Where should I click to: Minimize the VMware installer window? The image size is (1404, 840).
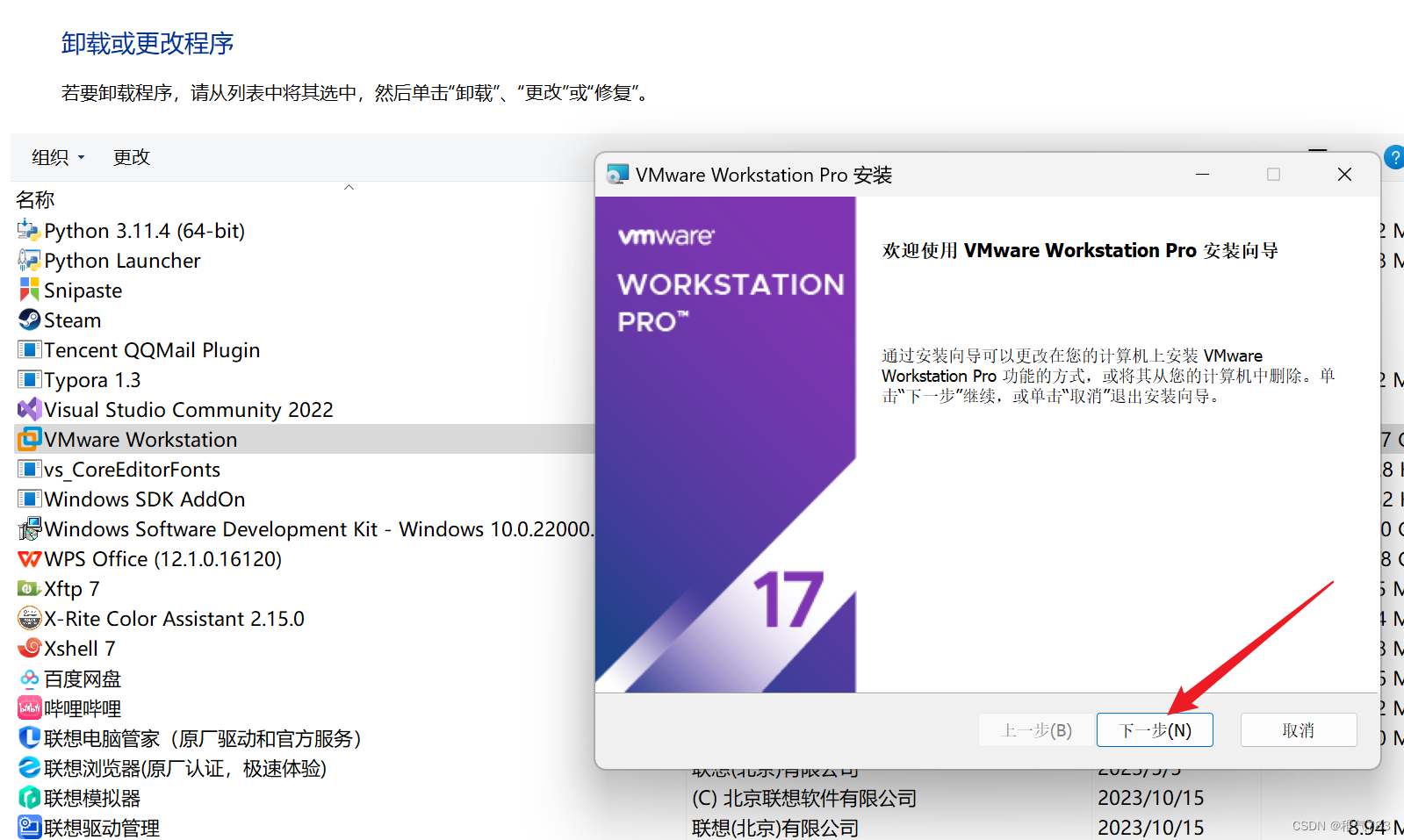click(x=1202, y=175)
